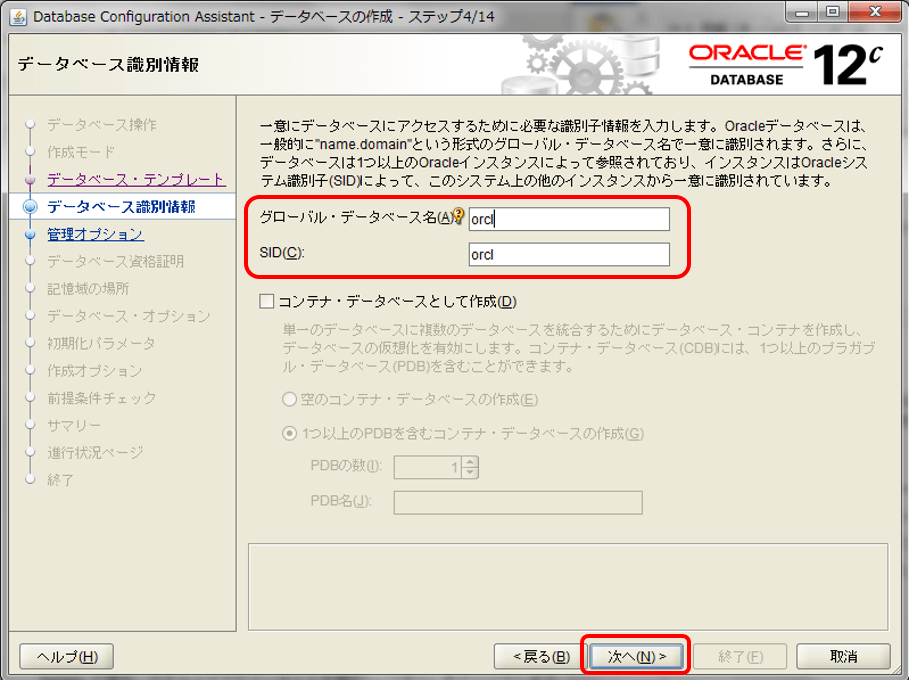
Task: Select 1つ以上のPDBを含むコンテナ・データベースの作成 radio
Action: click(289, 434)
